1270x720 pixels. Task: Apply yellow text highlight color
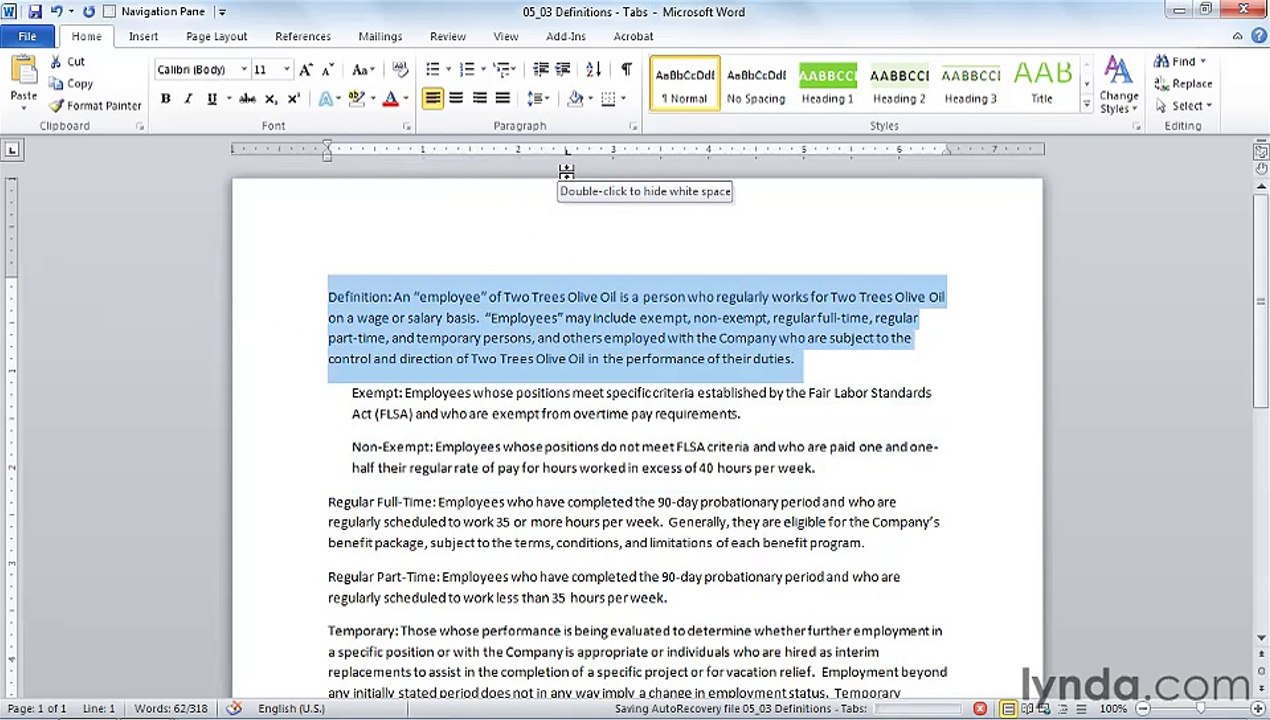(x=357, y=99)
